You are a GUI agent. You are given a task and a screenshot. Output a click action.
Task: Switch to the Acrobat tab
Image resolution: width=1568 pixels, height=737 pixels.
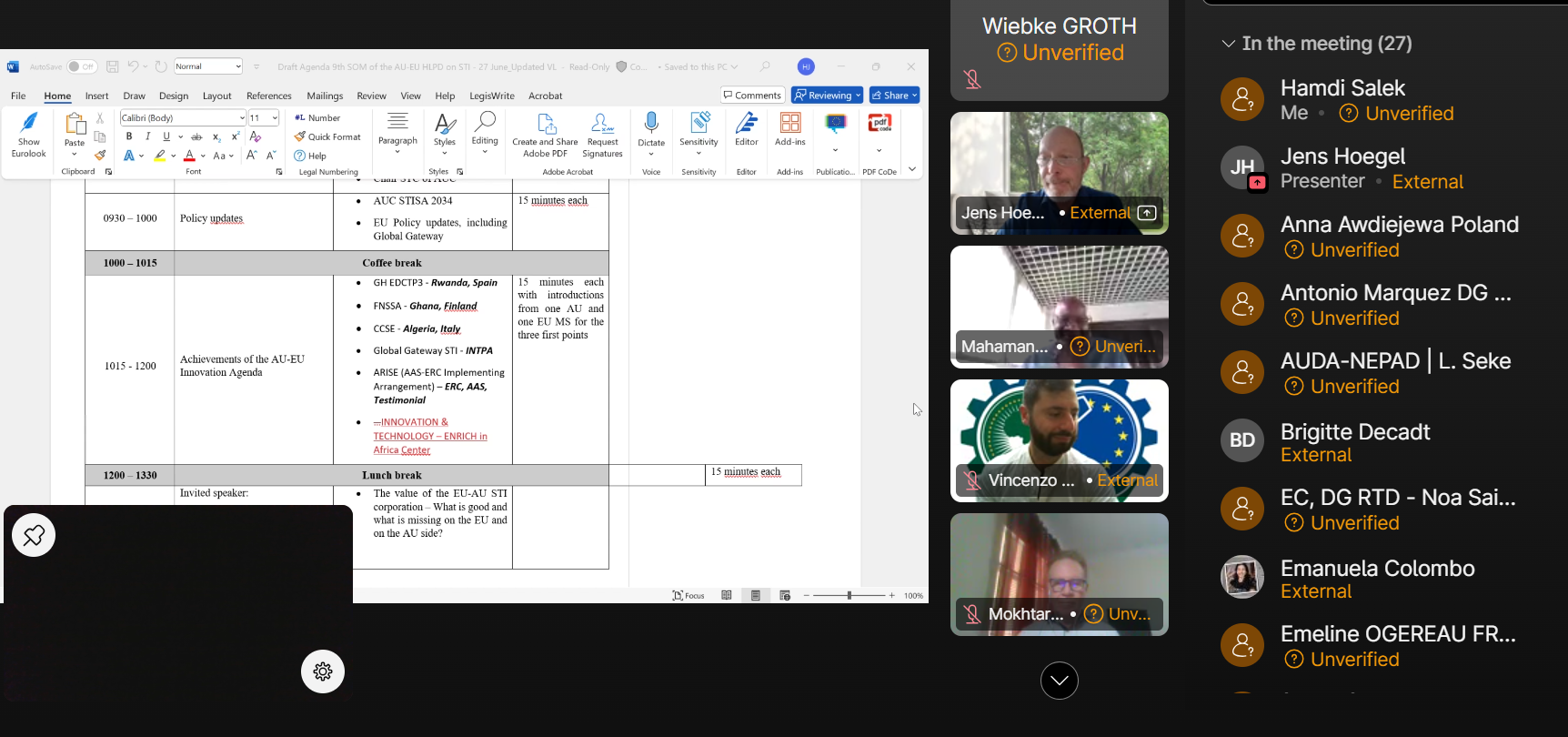point(546,96)
